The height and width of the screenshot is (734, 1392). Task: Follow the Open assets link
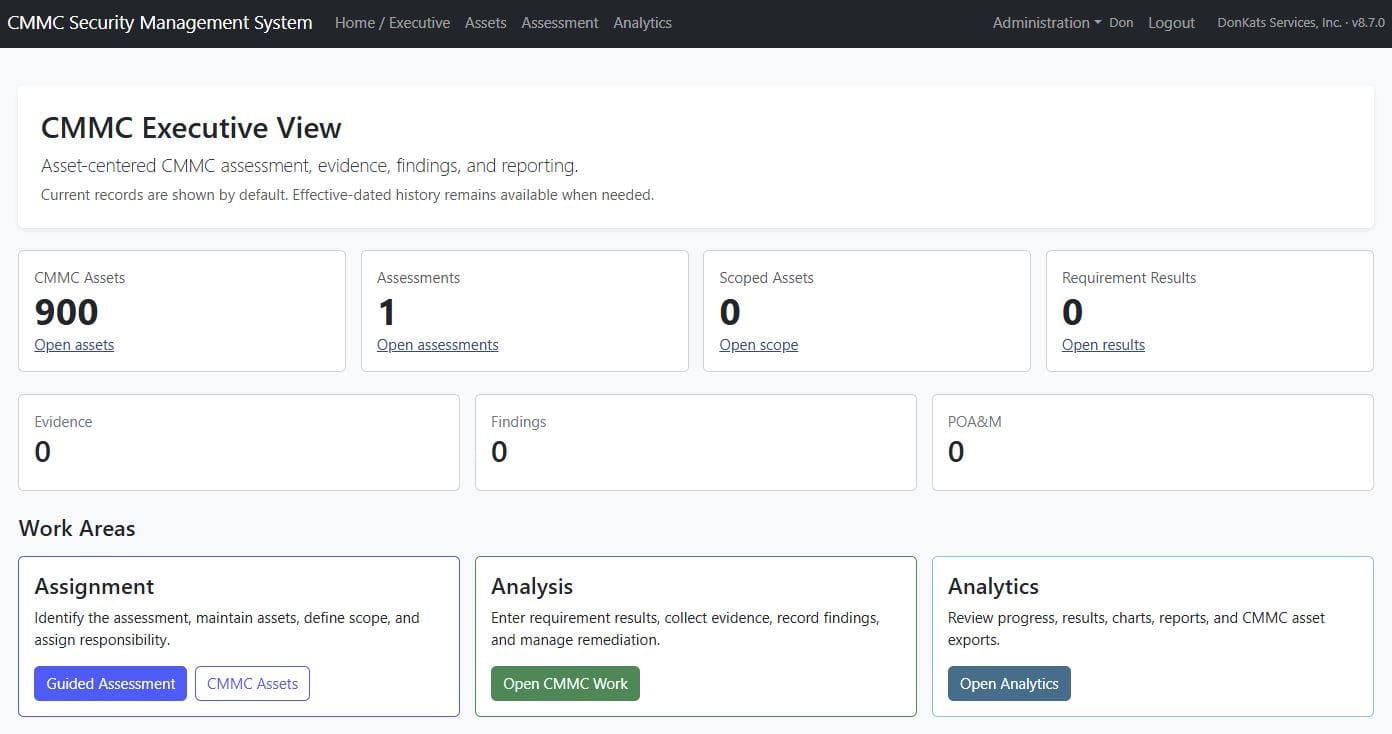[74, 345]
